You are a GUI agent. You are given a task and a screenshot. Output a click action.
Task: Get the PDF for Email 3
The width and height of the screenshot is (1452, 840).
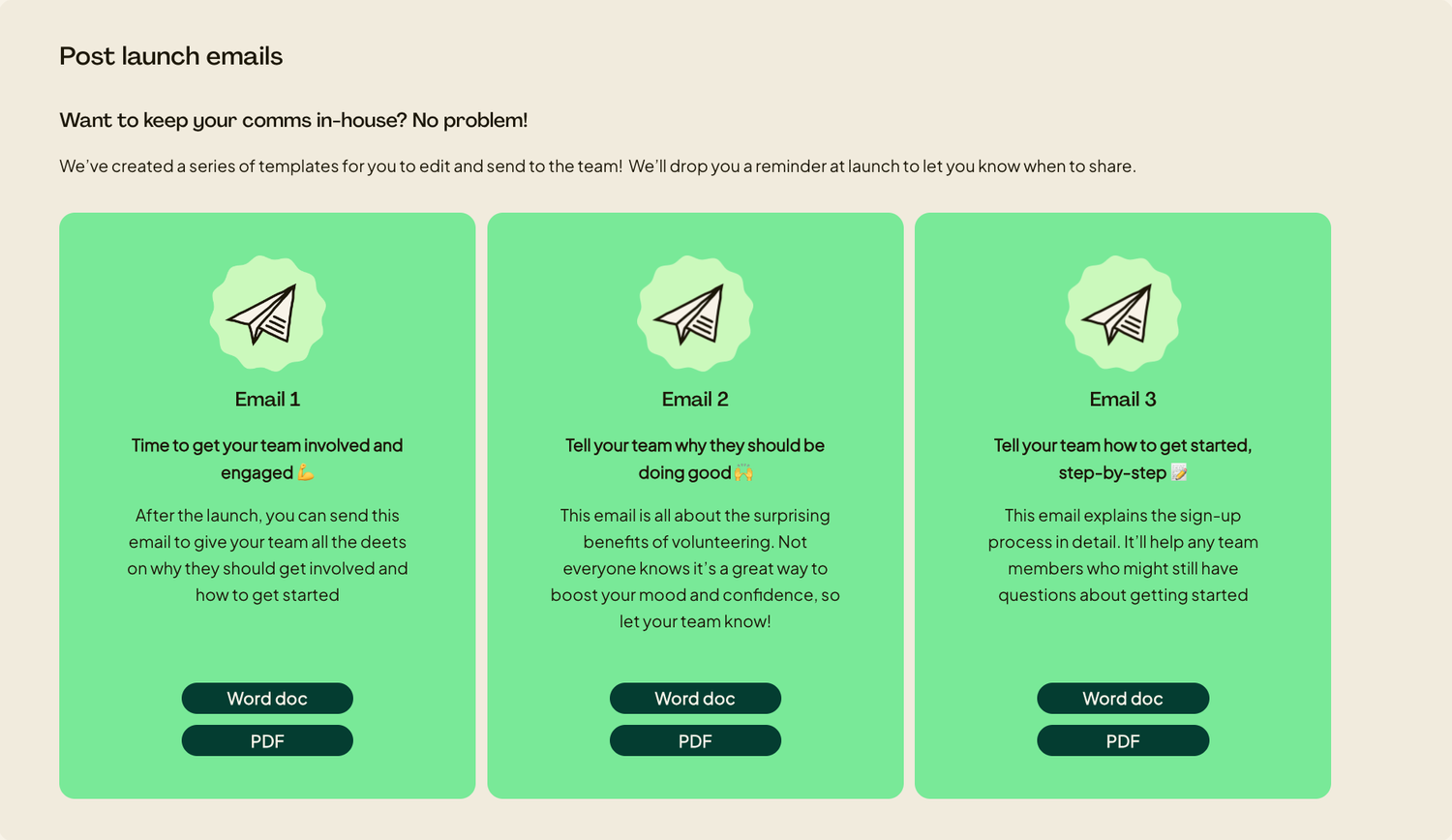[1123, 740]
